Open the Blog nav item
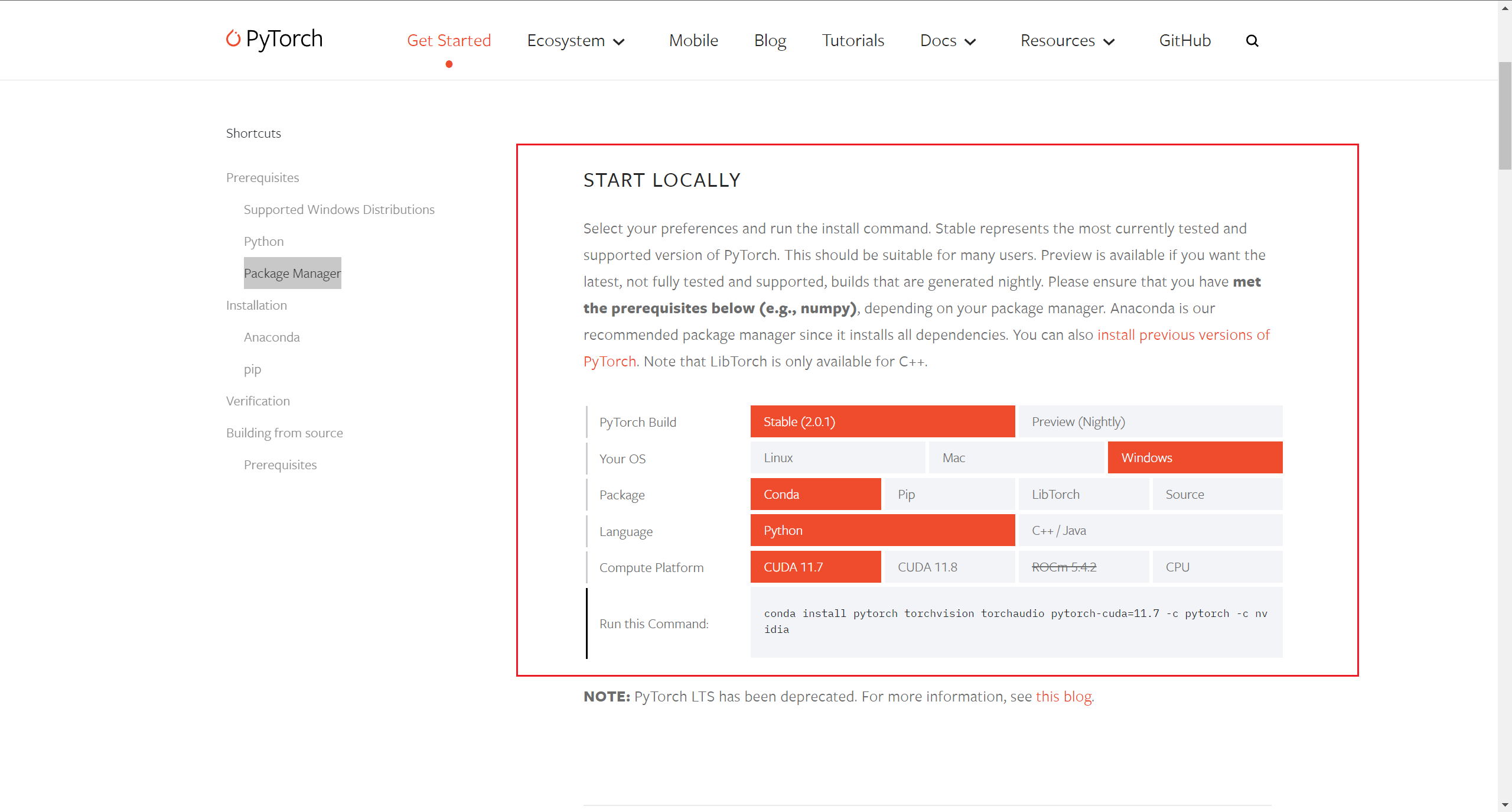Image resolution: width=1512 pixels, height=812 pixels. point(770,41)
